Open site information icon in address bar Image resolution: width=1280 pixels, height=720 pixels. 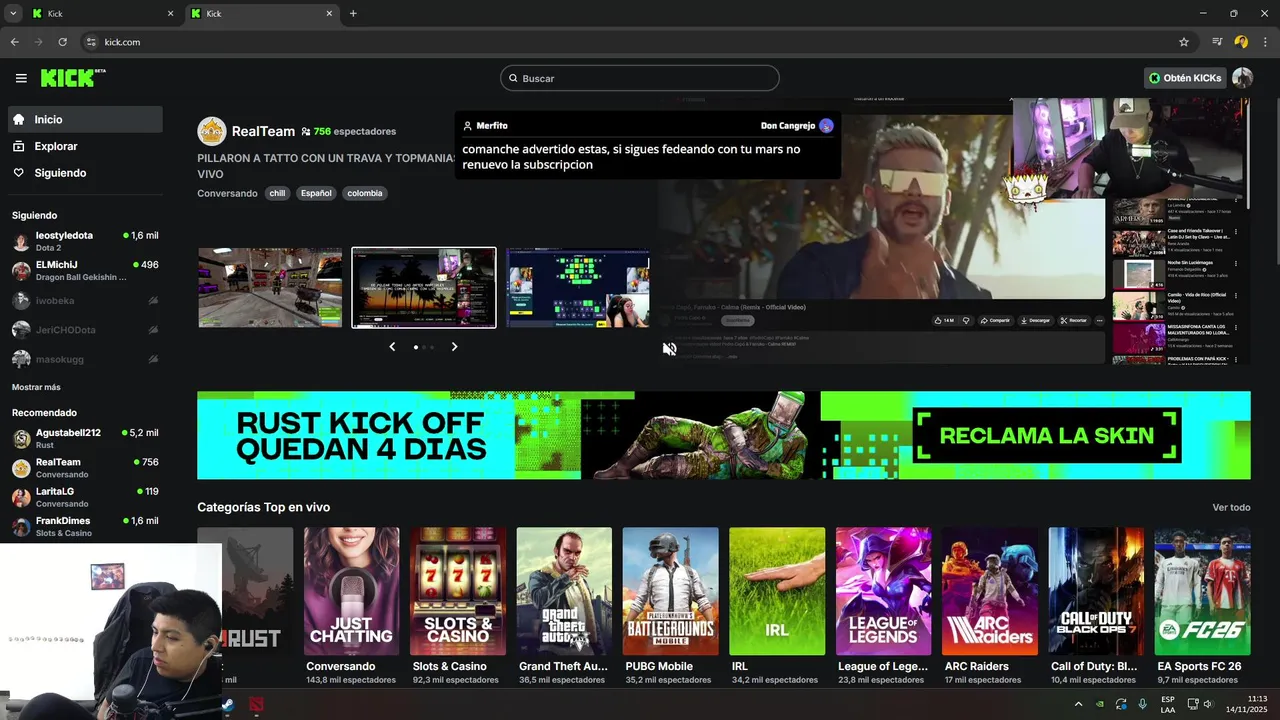[91, 42]
